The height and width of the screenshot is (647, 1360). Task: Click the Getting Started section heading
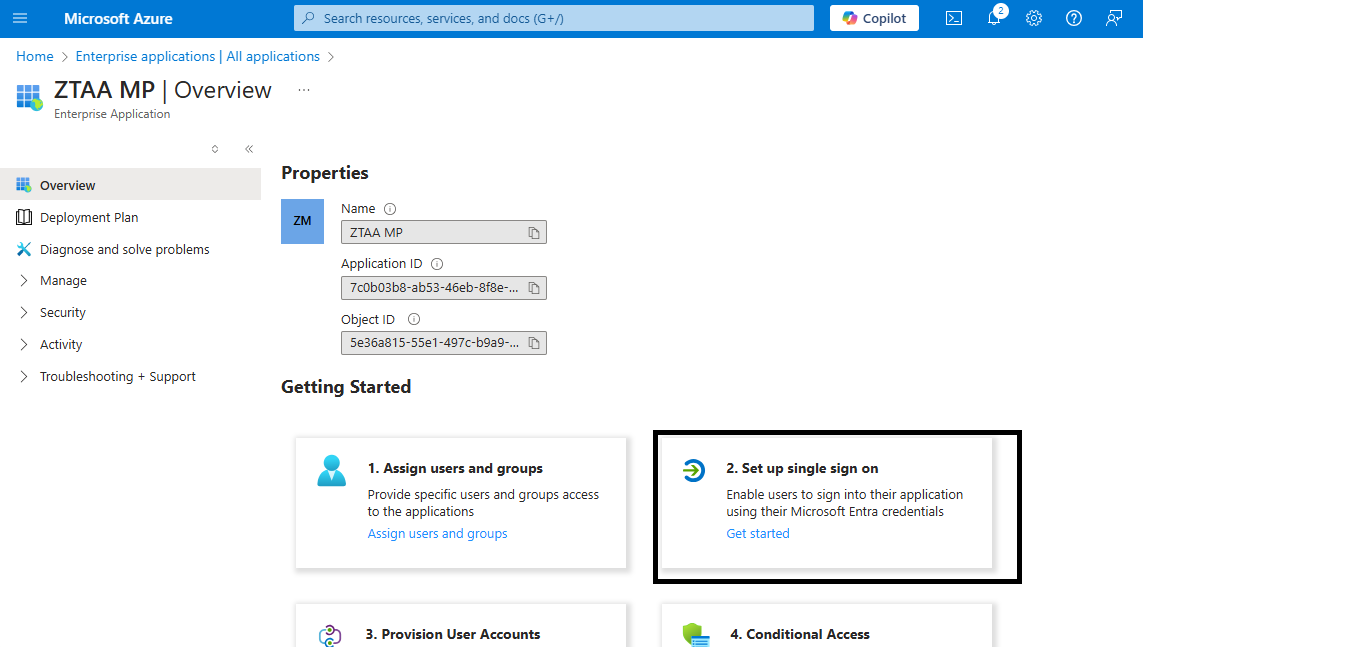coord(346,387)
